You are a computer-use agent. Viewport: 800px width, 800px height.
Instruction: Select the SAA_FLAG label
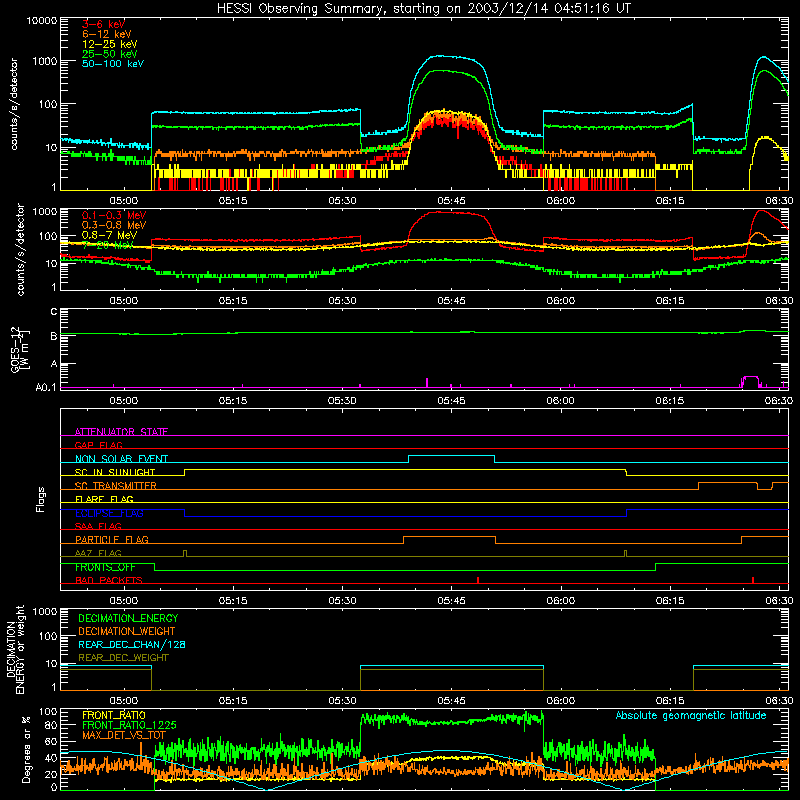point(98,526)
